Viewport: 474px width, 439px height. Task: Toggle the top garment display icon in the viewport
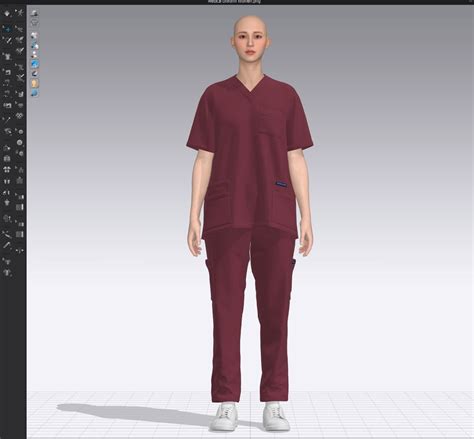point(35,13)
